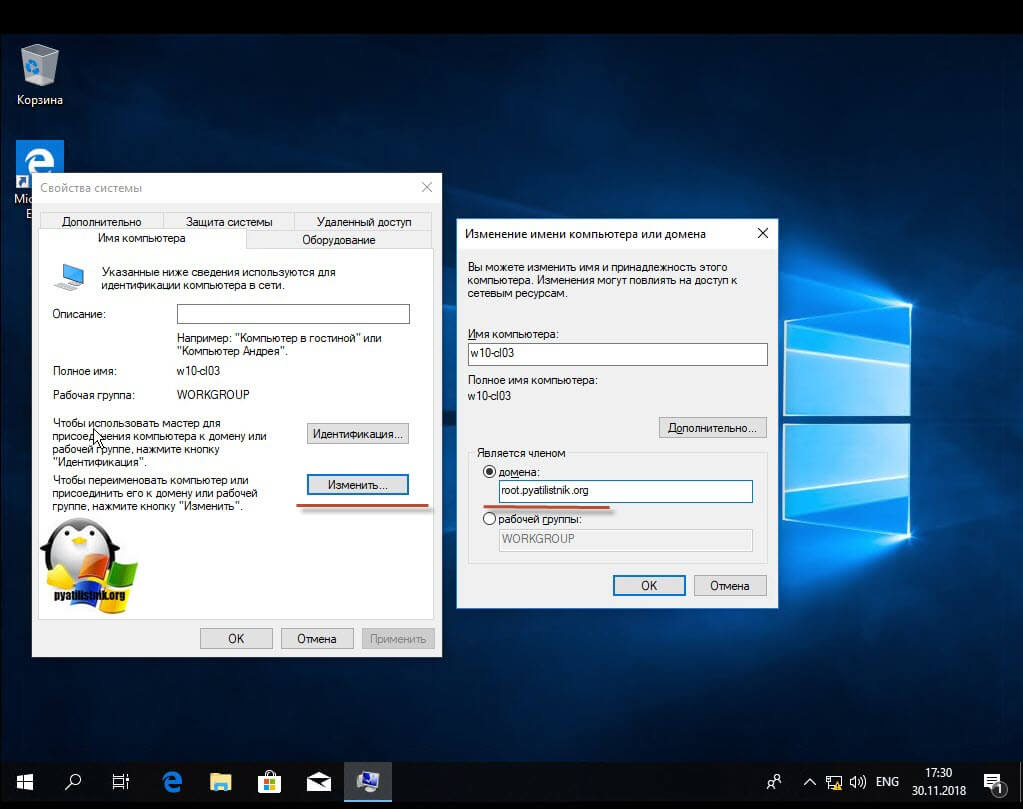
Task: Open the volume speaker icon
Action: [858, 782]
